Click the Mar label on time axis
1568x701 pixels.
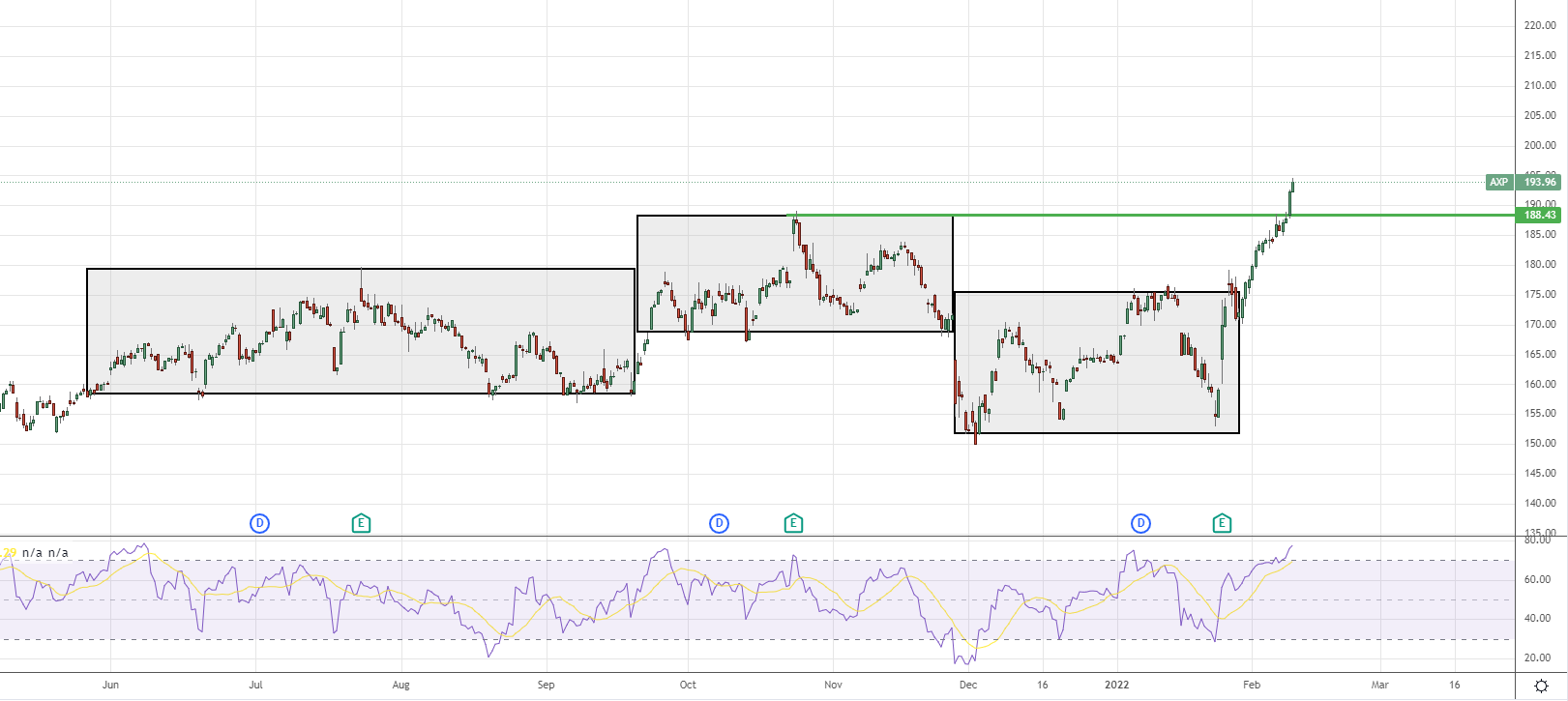[1379, 685]
